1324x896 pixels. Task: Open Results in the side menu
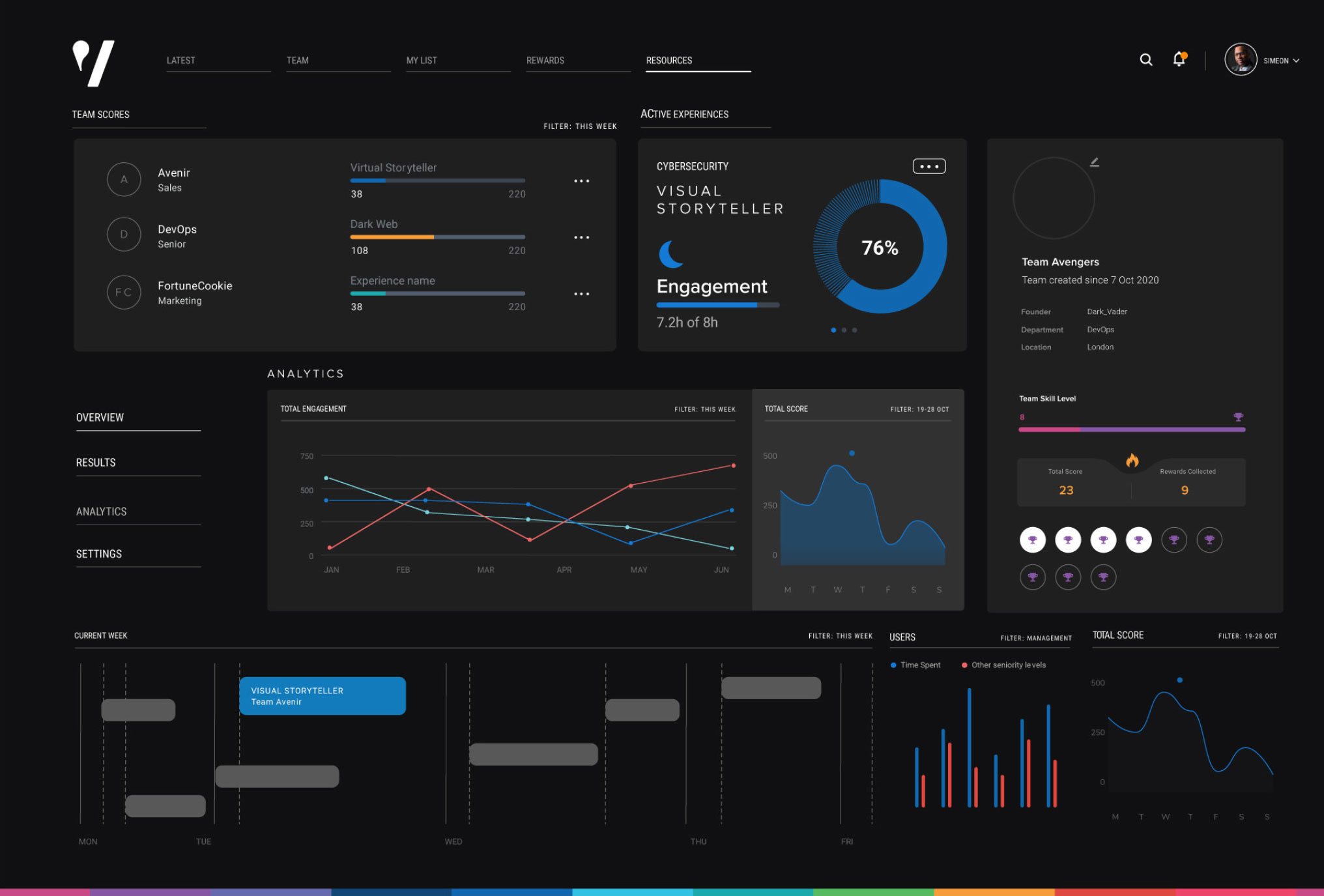point(96,463)
